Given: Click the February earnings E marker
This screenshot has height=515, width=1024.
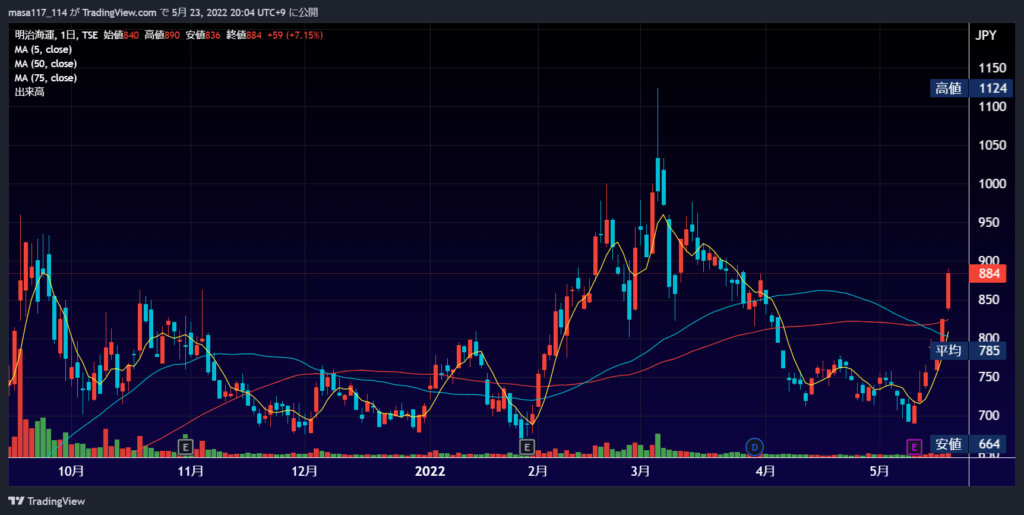Looking at the screenshot, I should coord(527,447).
